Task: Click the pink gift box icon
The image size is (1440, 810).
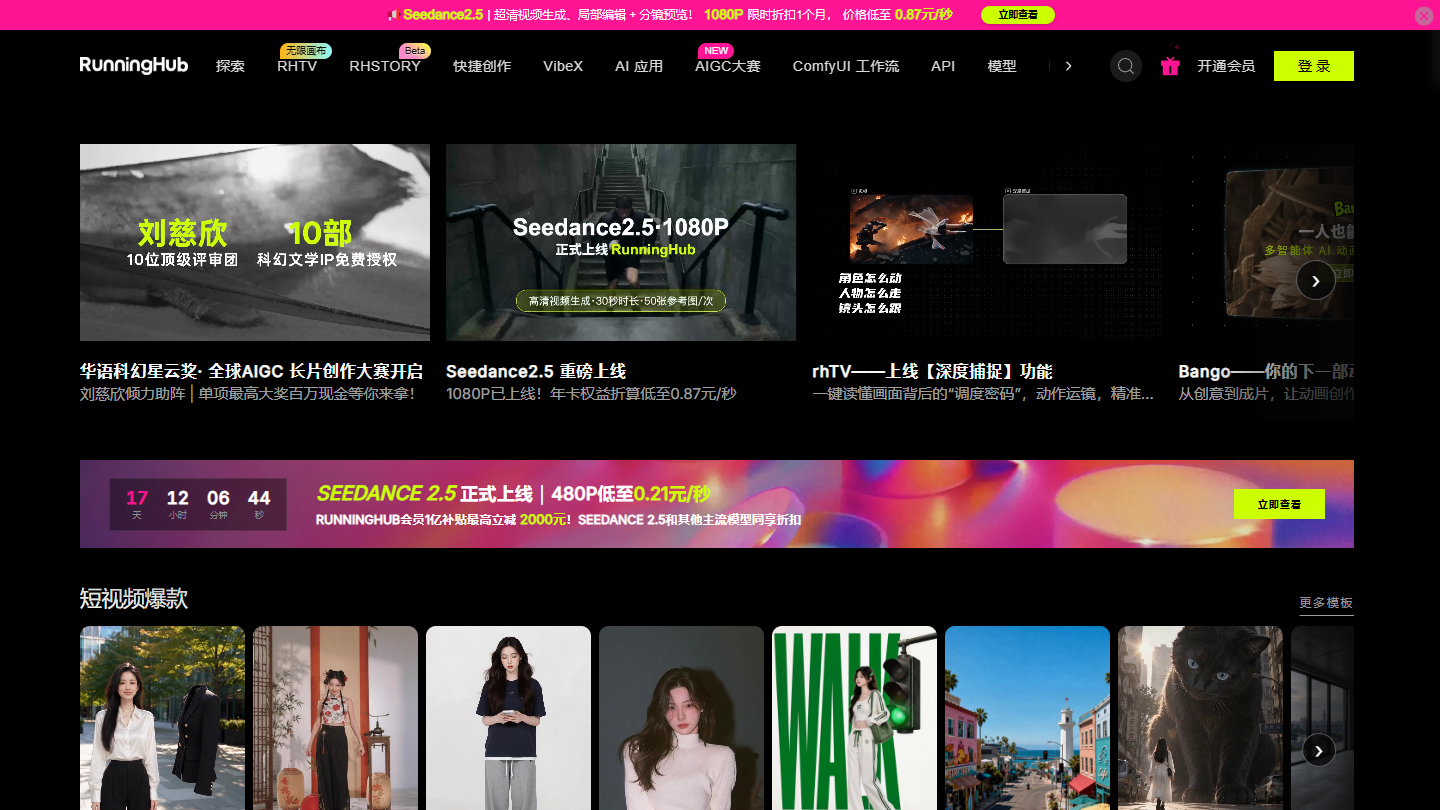Action: (x=1170, y=66)
